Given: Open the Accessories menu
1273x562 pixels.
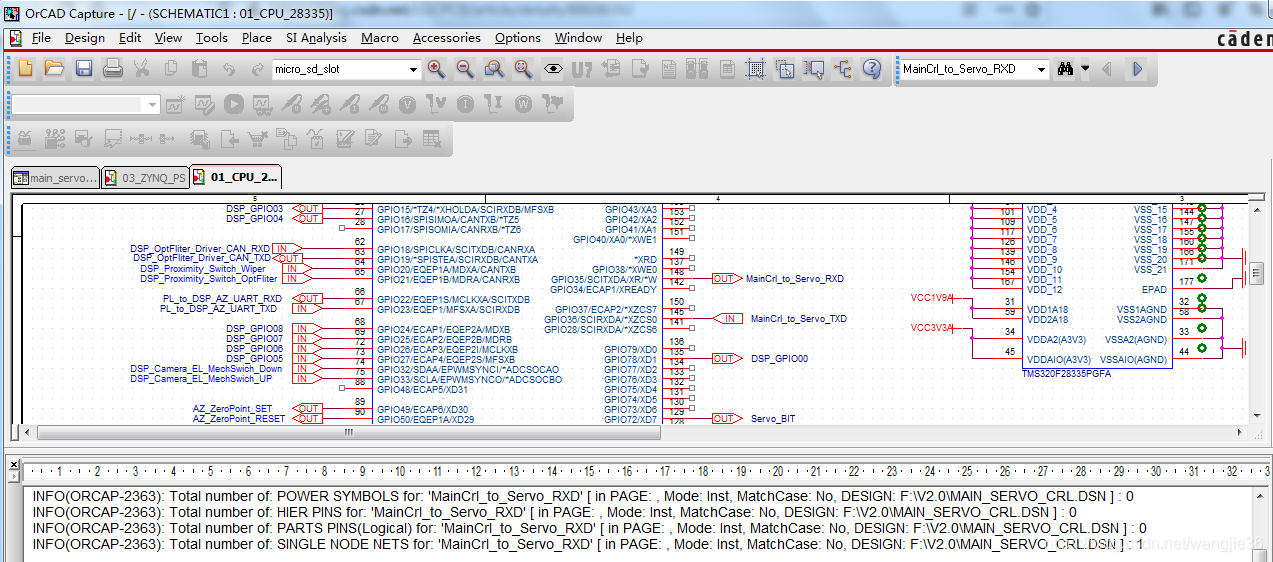Looking at the screenshot, I should [446, 38].
